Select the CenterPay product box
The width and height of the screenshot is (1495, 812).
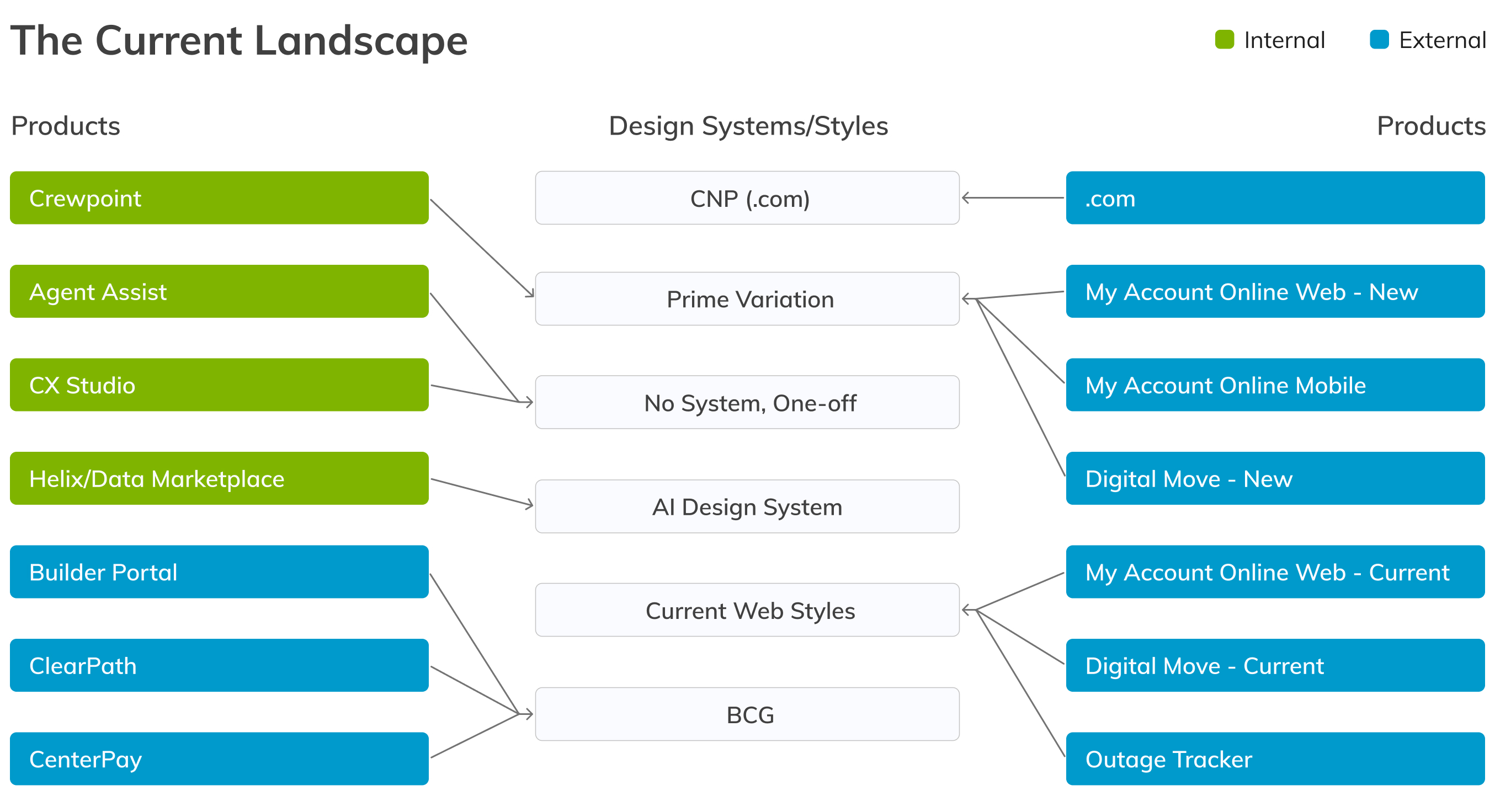pos(220,758)
